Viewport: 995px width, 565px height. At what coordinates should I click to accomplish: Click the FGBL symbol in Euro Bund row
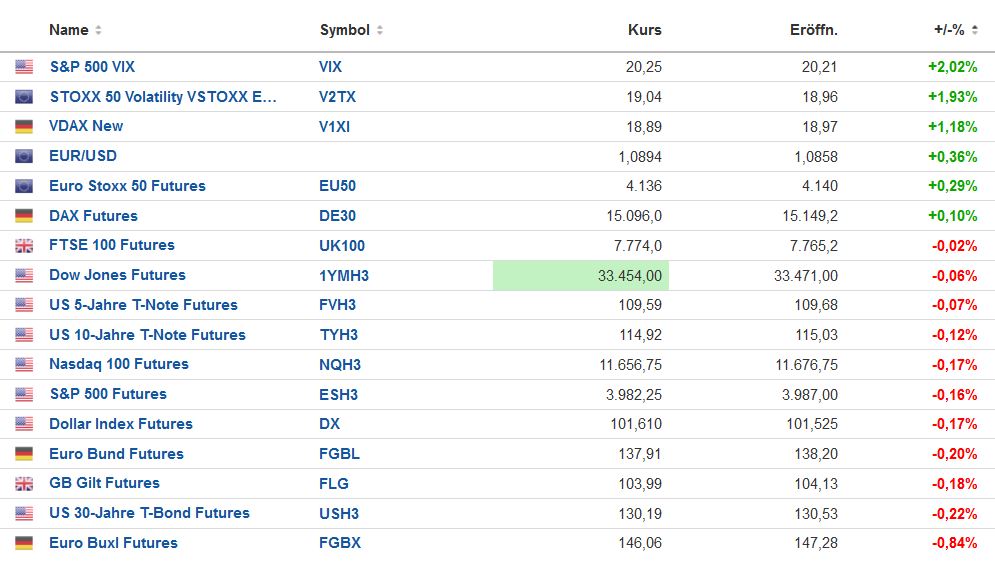click(x=339, y=454)
